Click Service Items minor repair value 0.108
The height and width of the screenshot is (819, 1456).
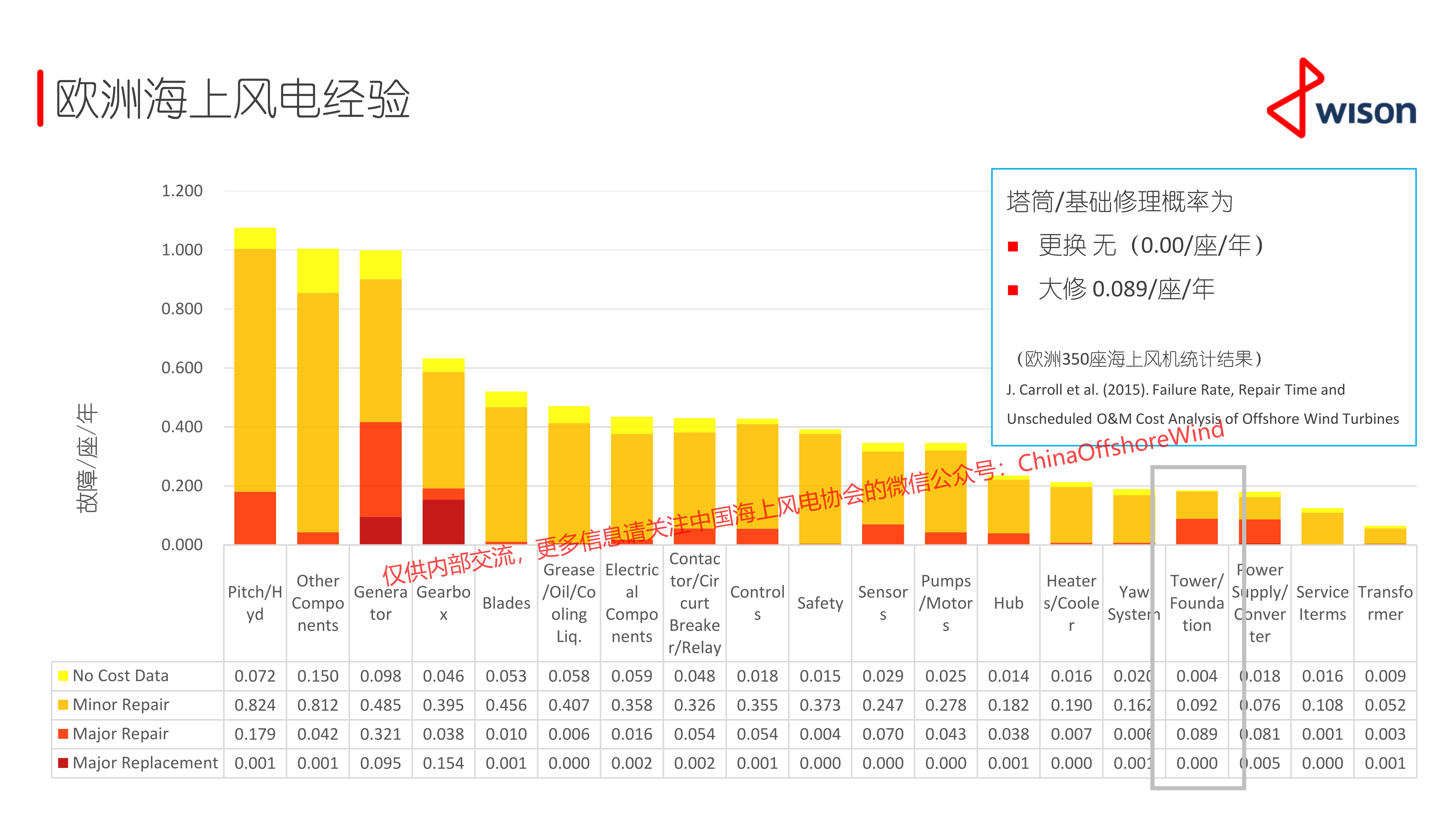coord(1322,706)
